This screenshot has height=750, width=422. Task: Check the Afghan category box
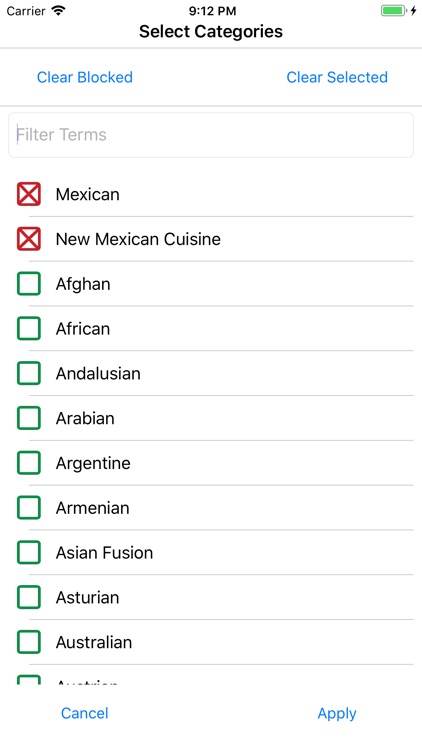click(x=29, y=284)
